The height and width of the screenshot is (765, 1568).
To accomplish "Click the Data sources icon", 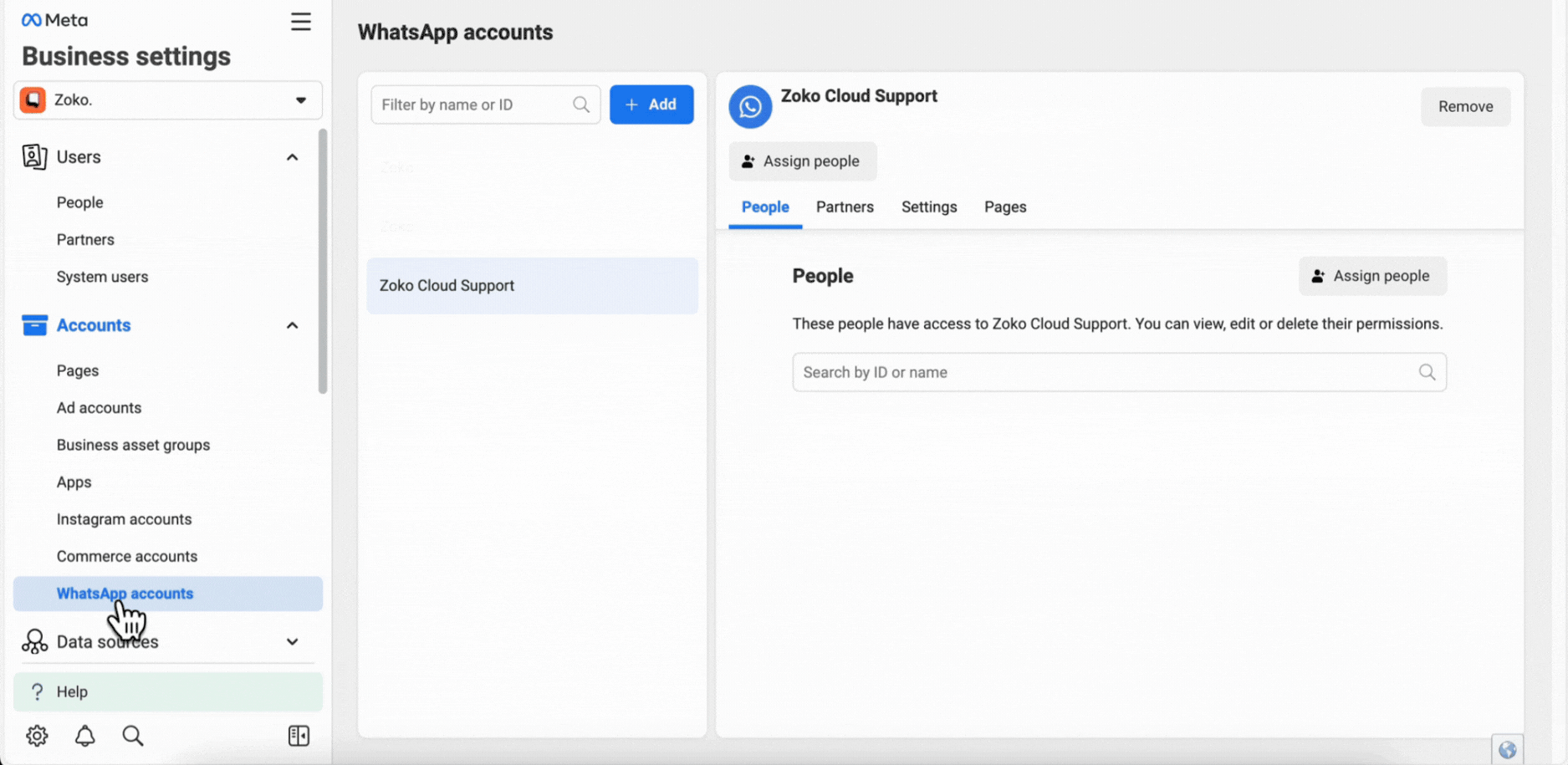I will click(34, 641).
